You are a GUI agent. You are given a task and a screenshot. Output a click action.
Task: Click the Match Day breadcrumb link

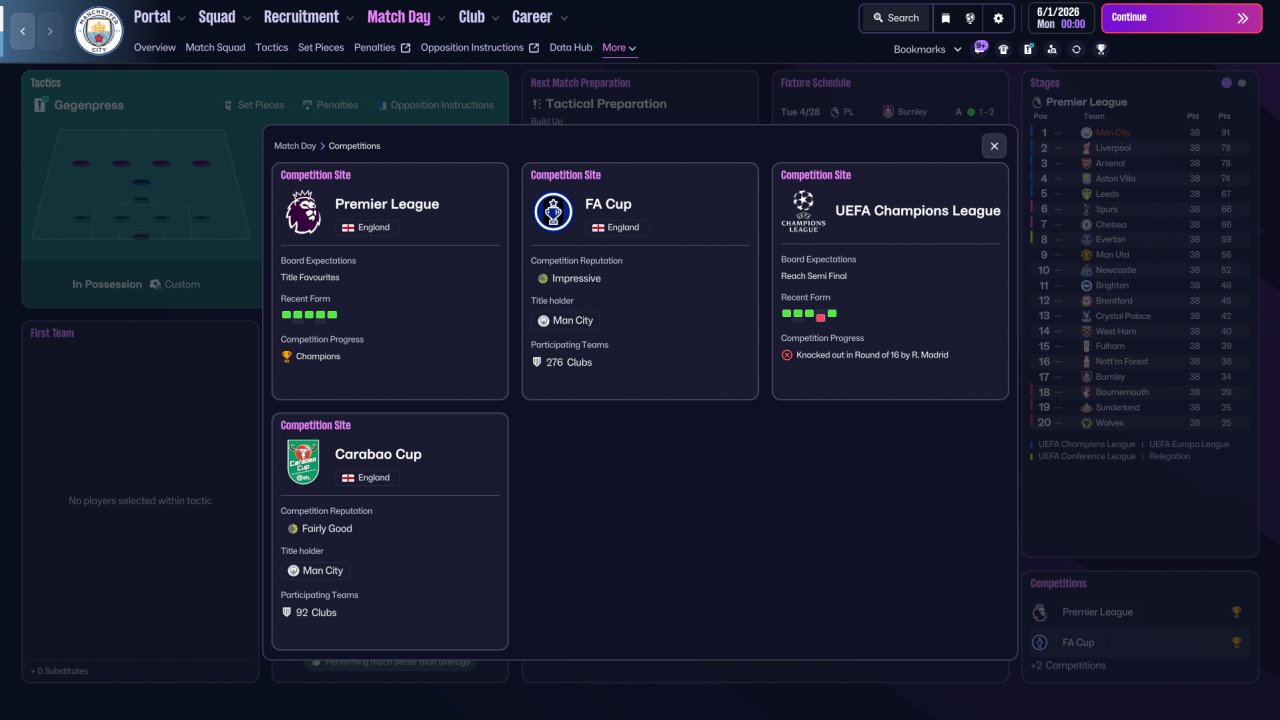click(x=295, y=146)
